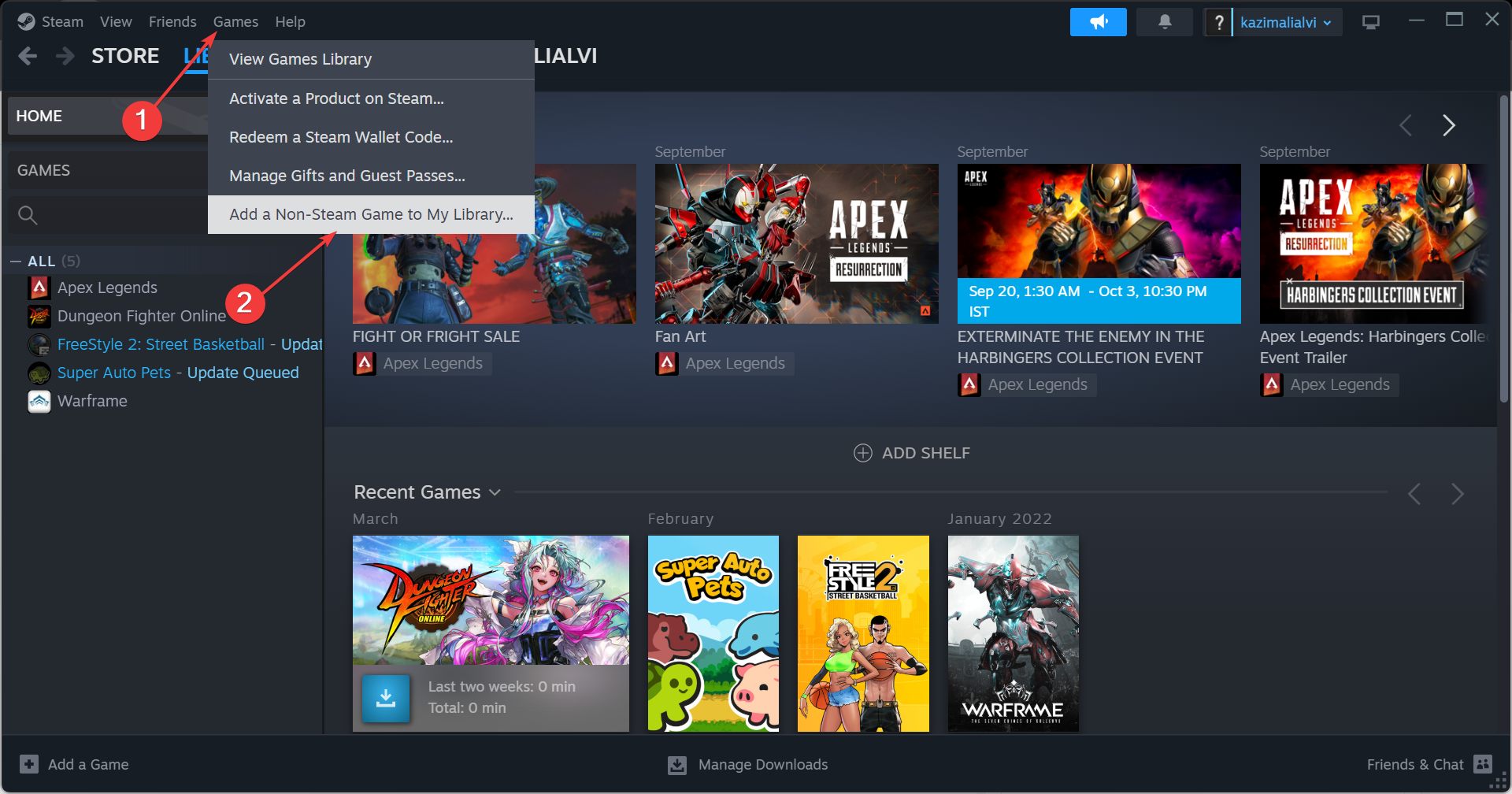1512x794 pixels.
Task: Open the Friends menu
Action: point(172,22)
